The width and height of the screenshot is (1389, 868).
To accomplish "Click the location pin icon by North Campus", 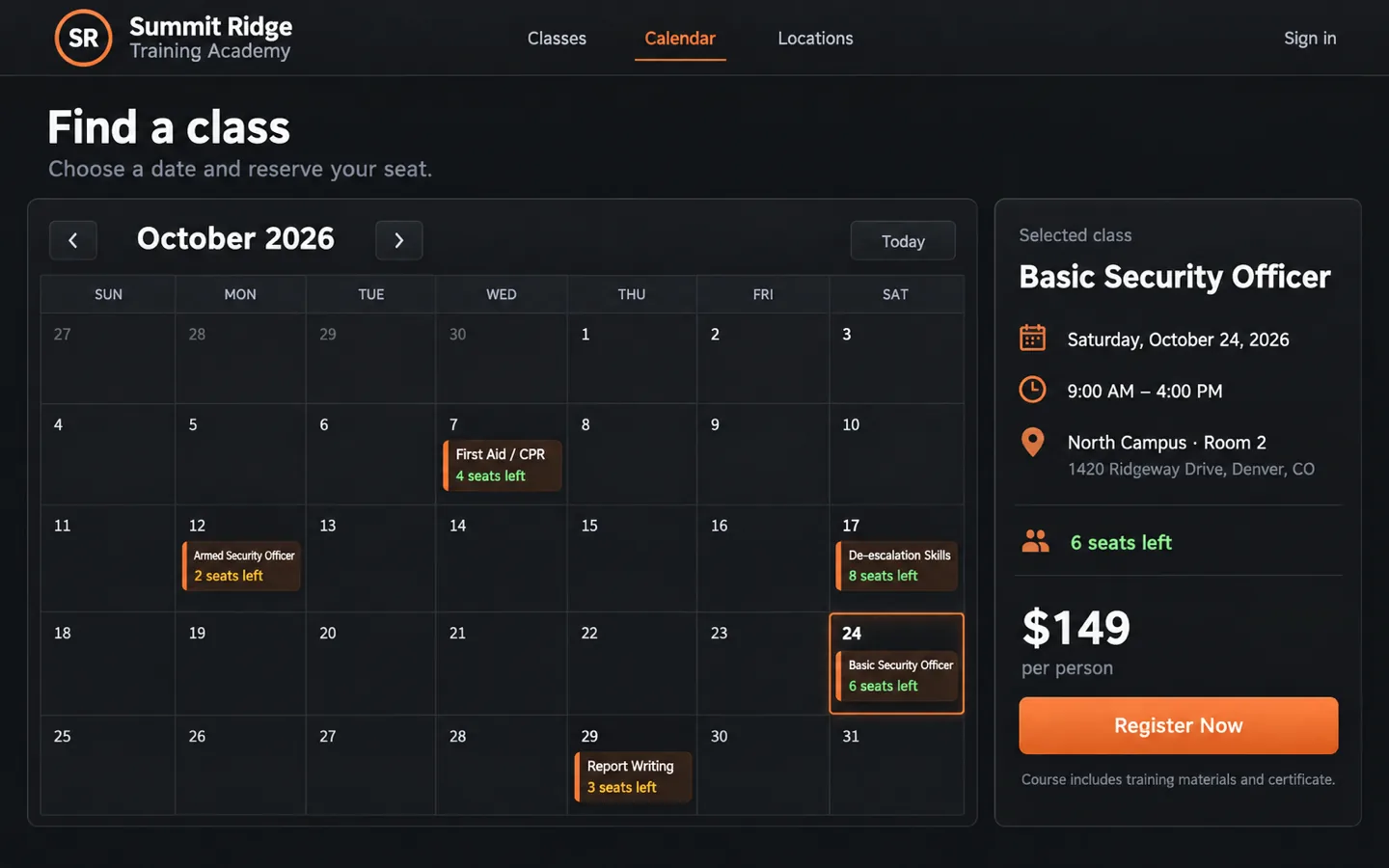I will [1032, 442].
